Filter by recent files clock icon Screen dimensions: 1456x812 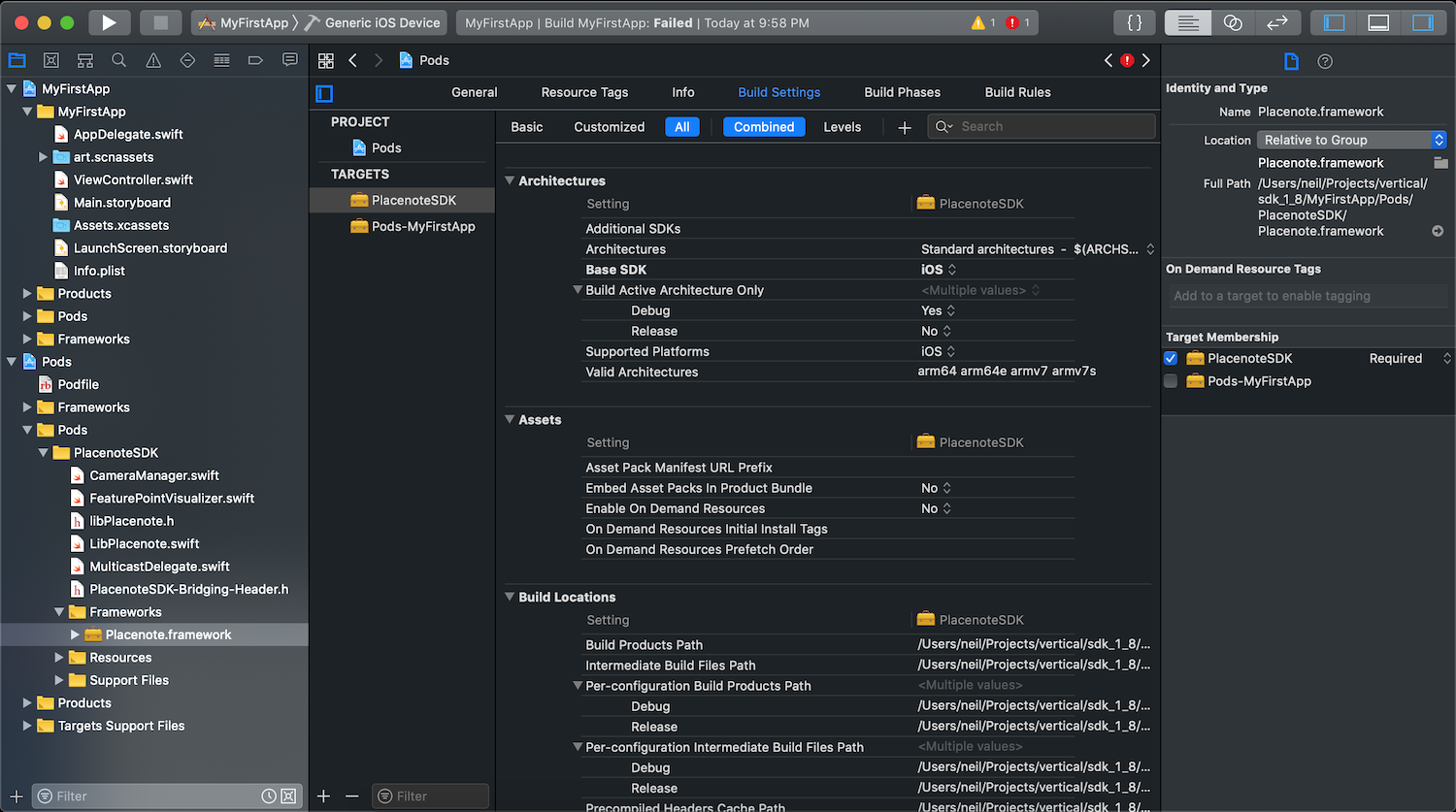269,796
